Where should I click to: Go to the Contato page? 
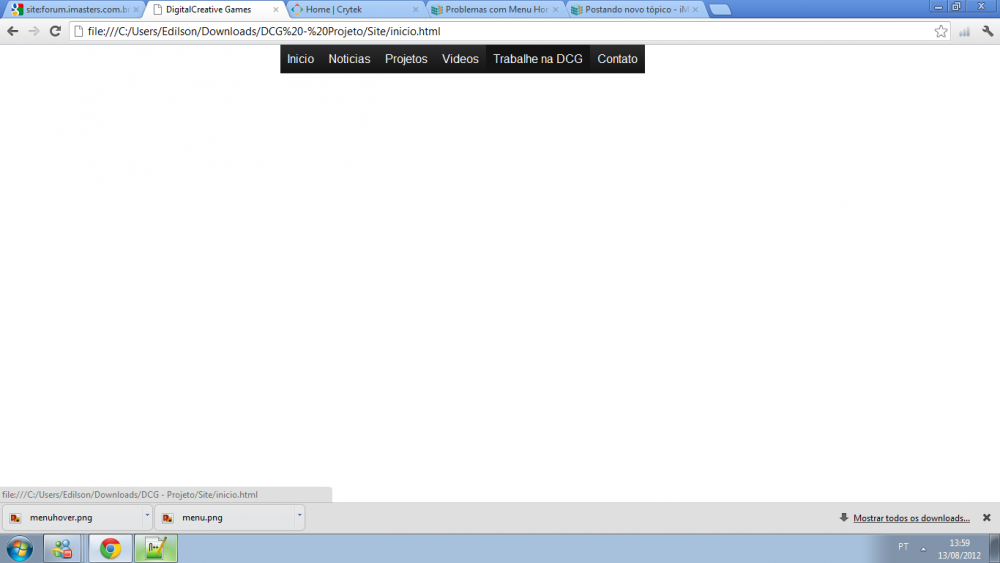[x=617, y=59]
